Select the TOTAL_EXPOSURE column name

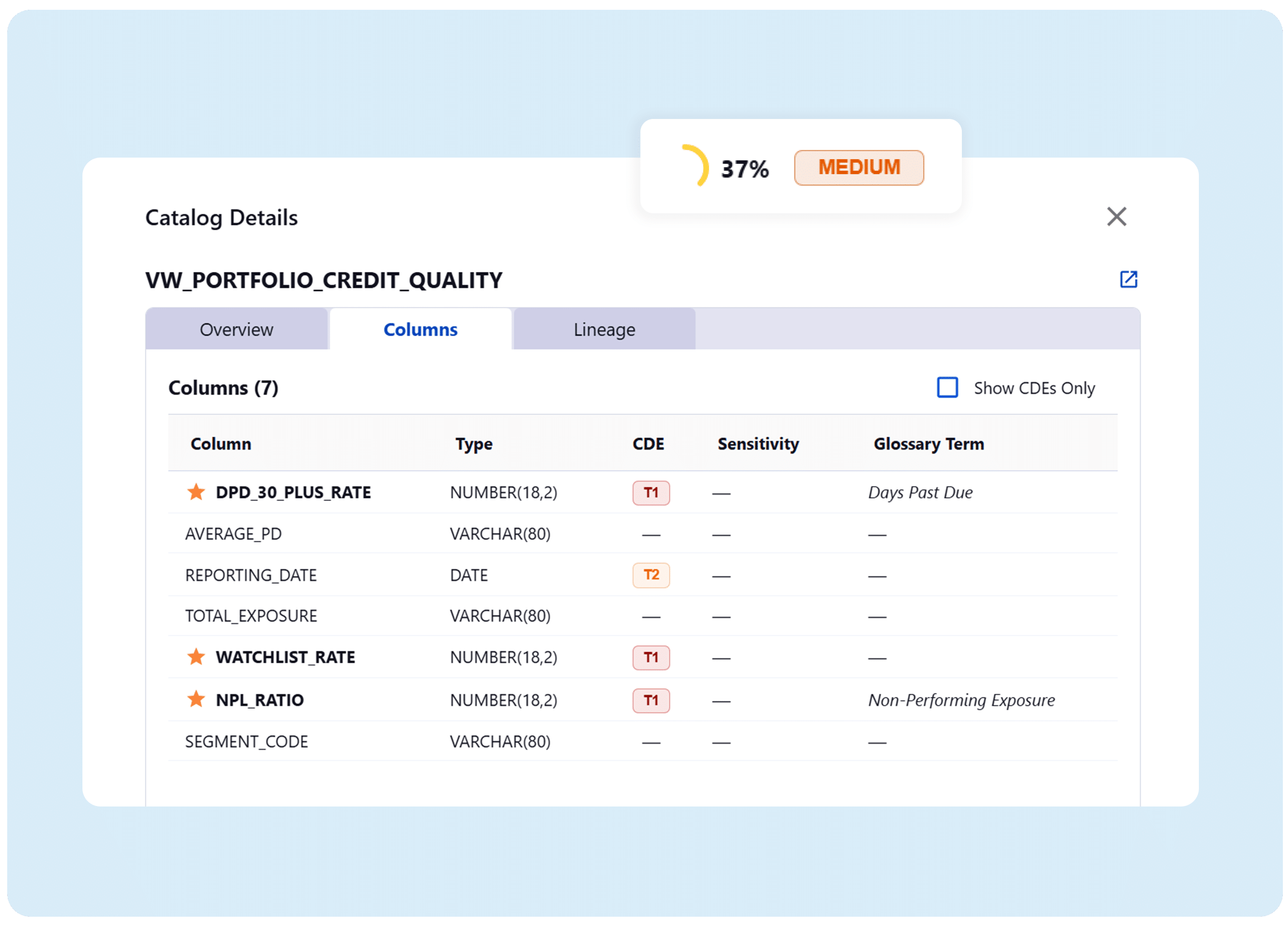(x=251, y=616)
